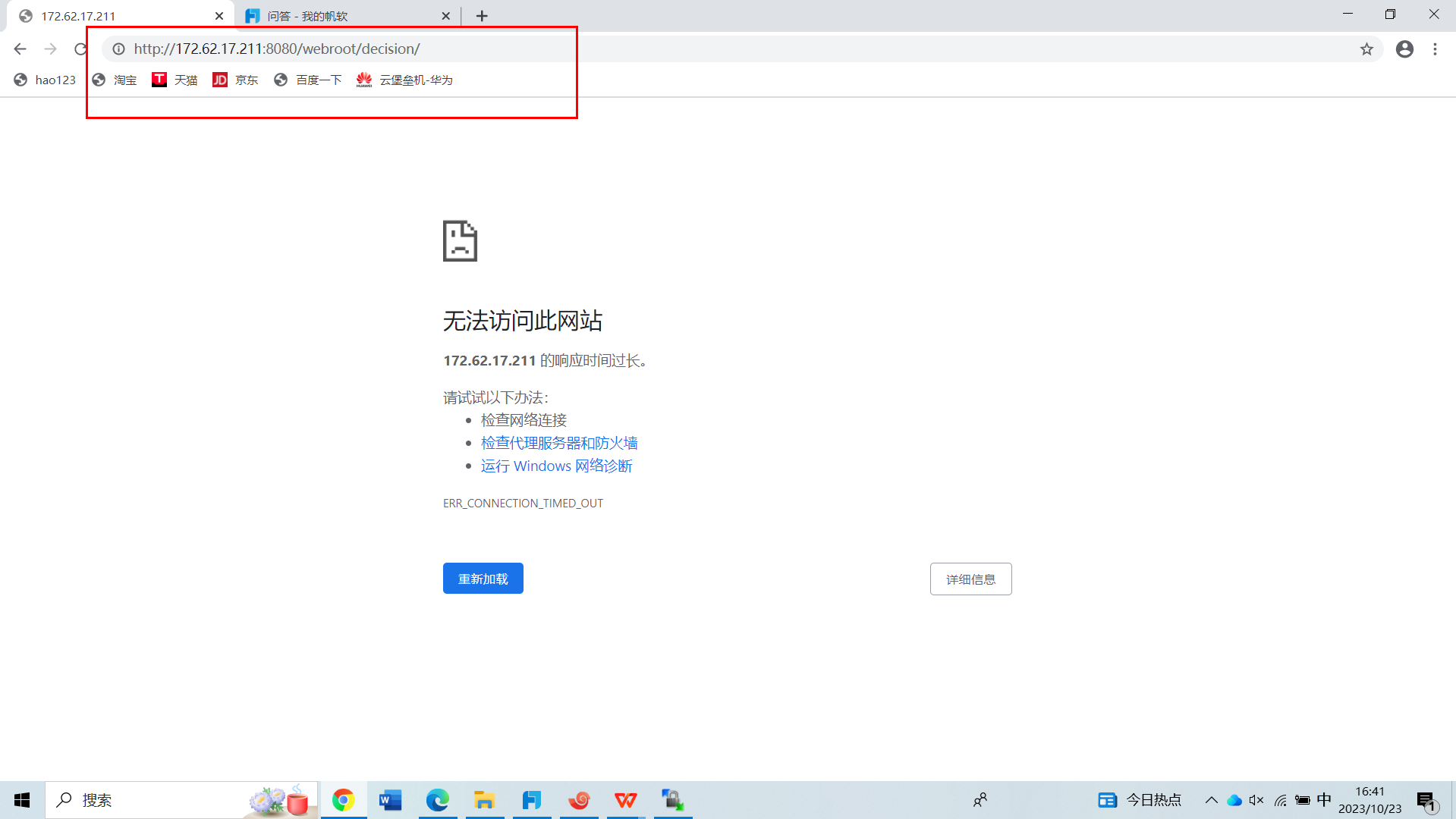Click the address bar URL field

(x=744, y=49)
